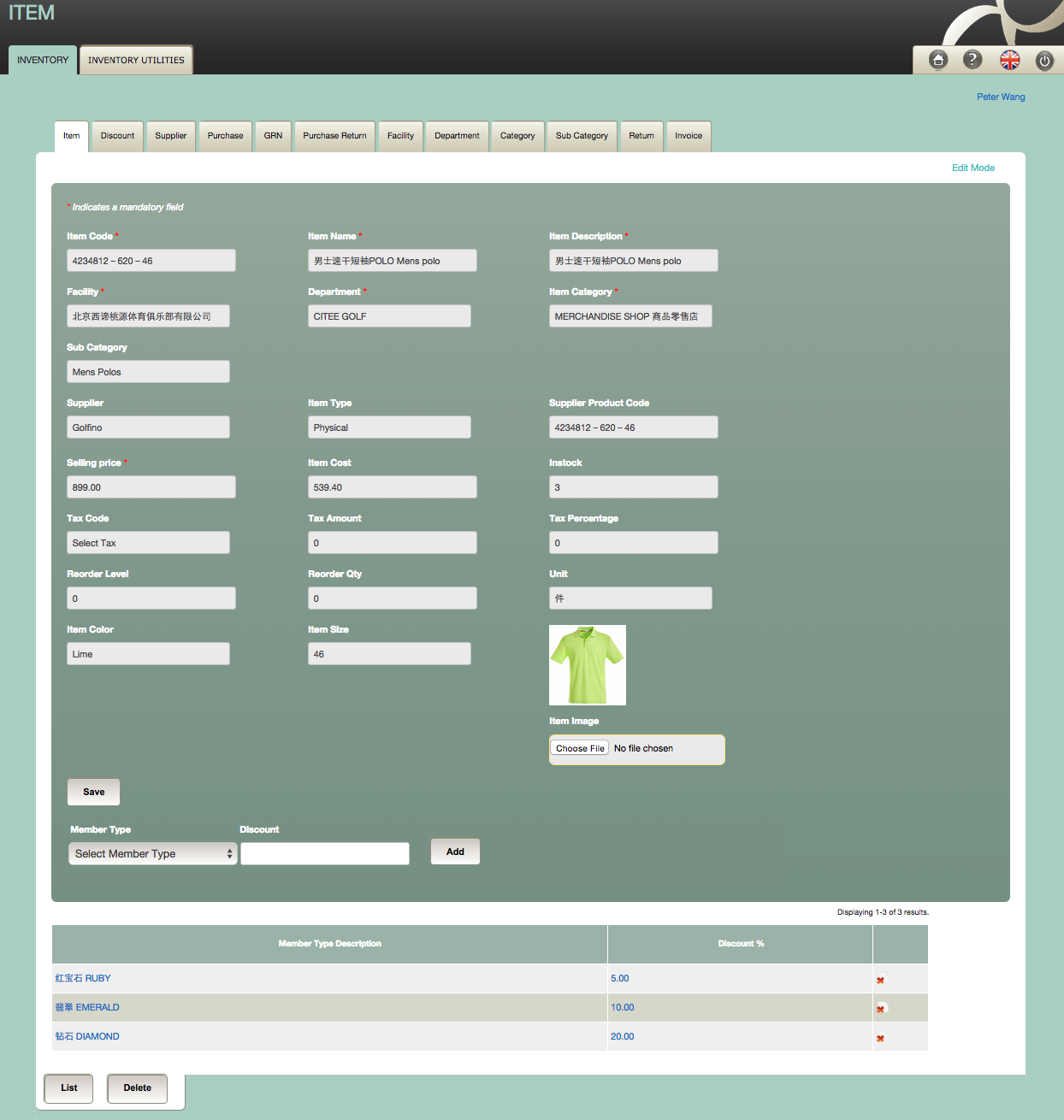Switch to the Discount tab
The width and height of the screenshot is (1064, 1120).
116,136
